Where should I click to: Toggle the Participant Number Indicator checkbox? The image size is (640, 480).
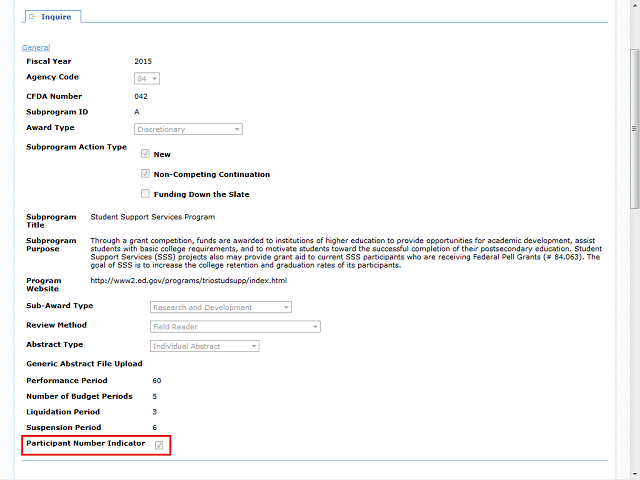(159, 445)
